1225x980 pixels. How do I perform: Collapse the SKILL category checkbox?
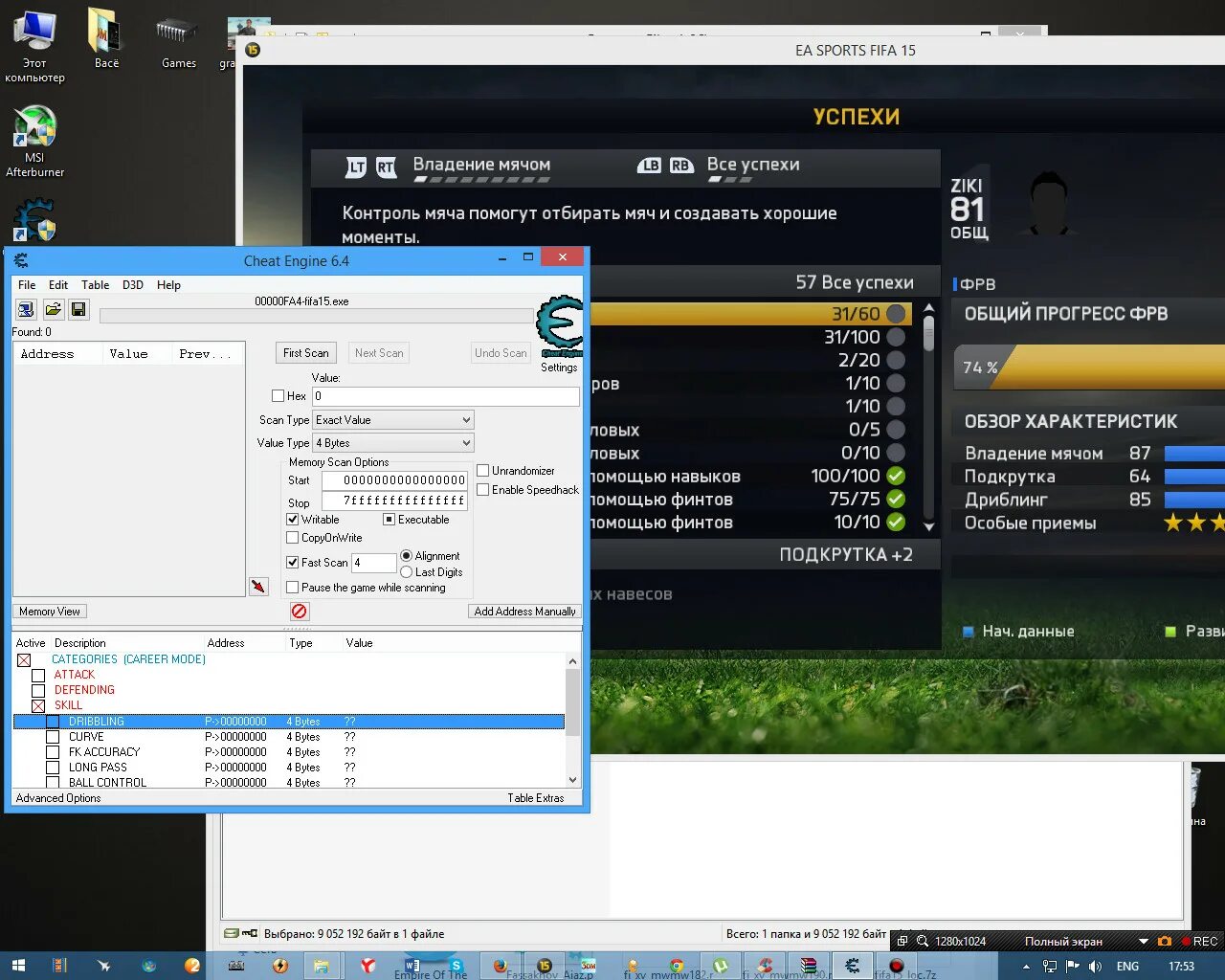38,706
